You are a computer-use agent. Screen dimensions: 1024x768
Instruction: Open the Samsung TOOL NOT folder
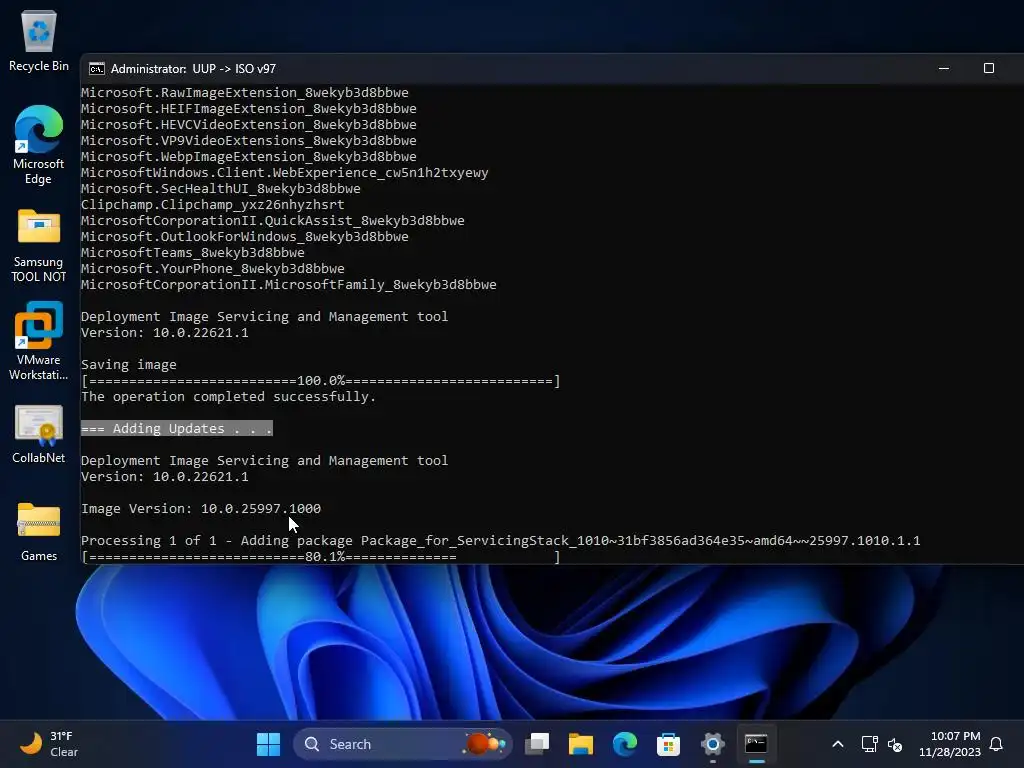(39, 246)
